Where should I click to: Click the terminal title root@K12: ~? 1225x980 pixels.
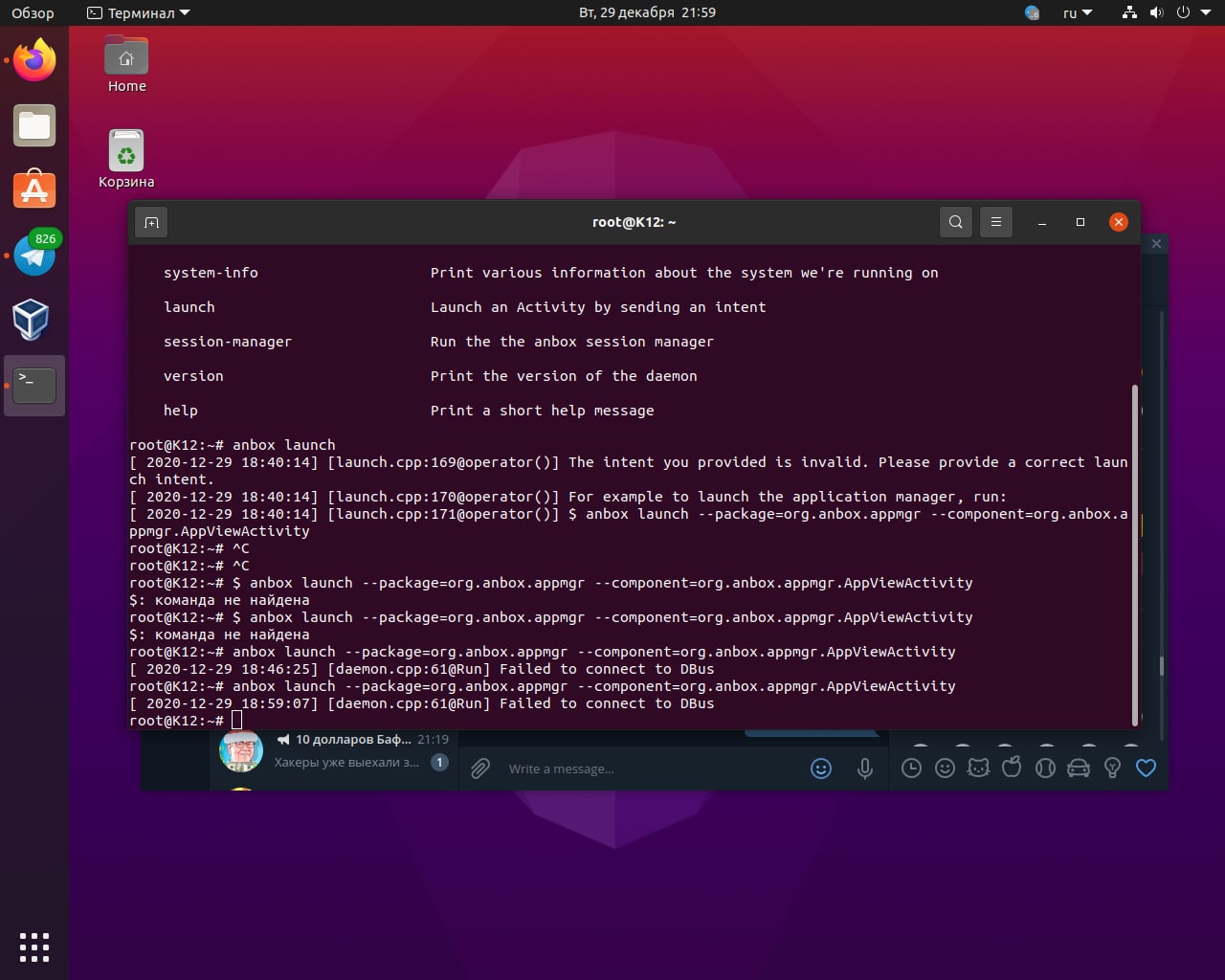(x=634, y=222)
